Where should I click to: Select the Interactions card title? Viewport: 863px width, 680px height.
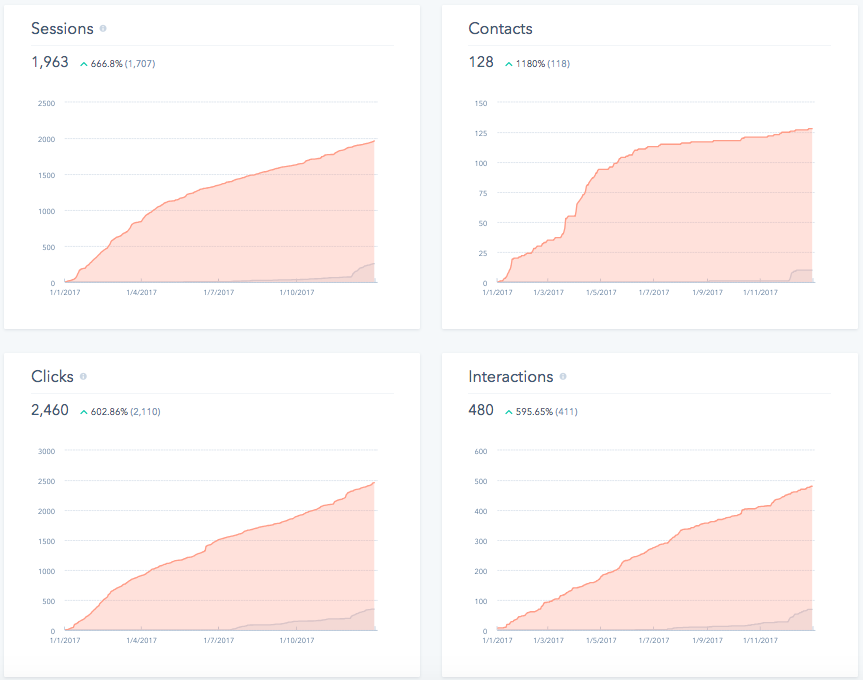[511, 376]
